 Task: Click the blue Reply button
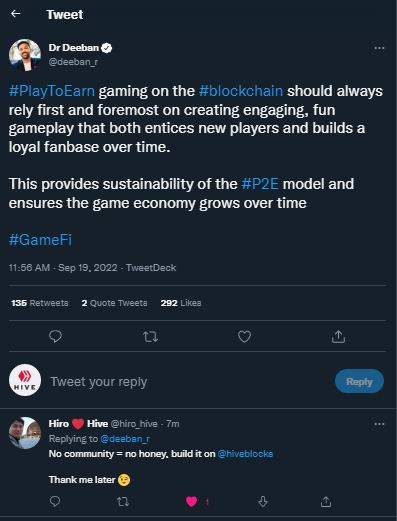359,381
